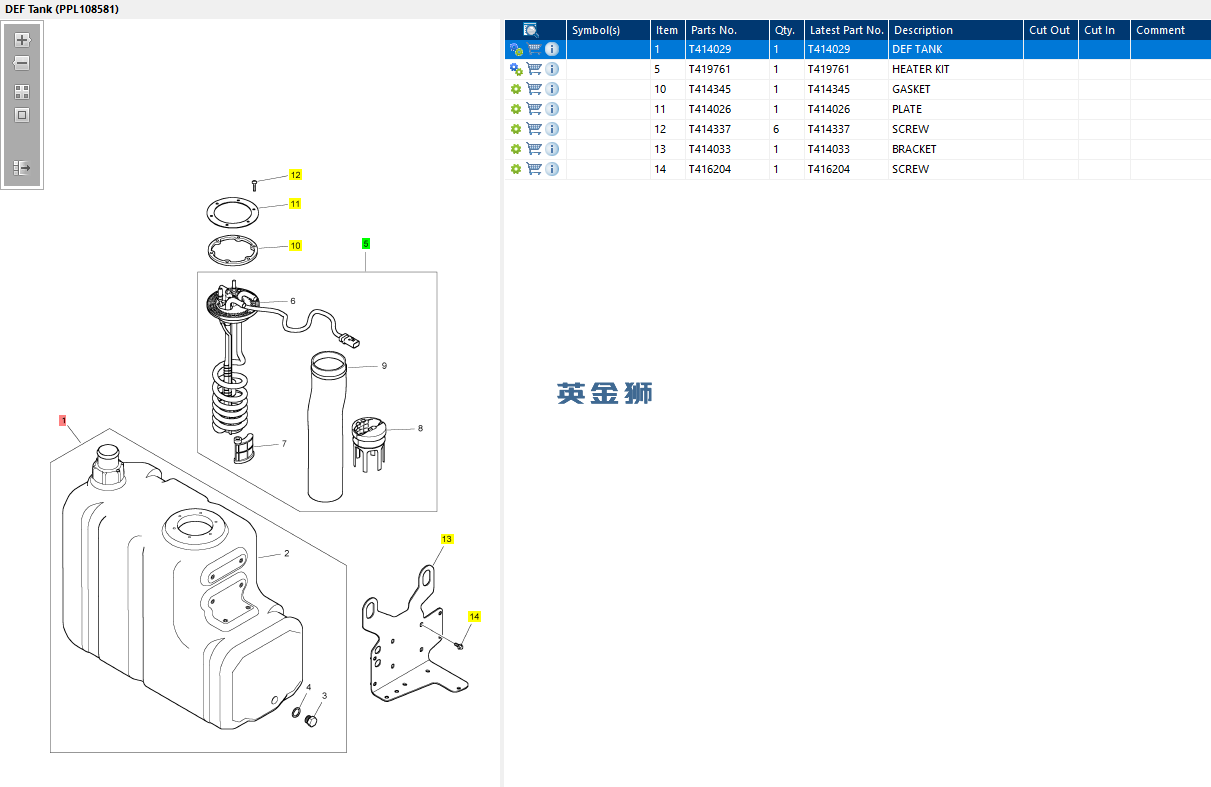Screen dimensions: 1211x787
Task: Select green callout 5 in the diagram
Action: pos(365,243)
